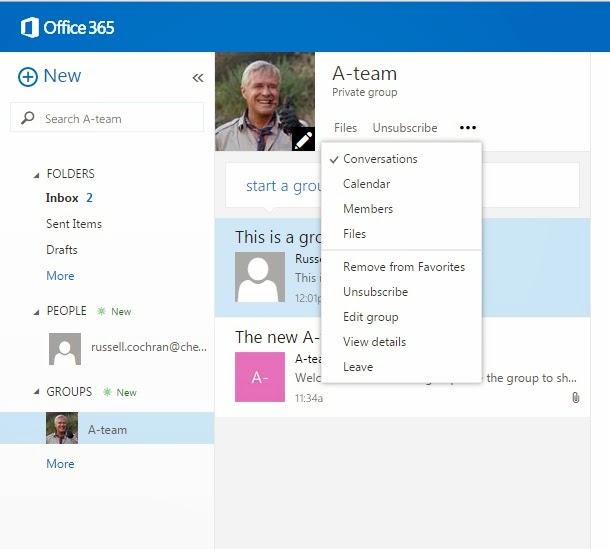The height and width of the screenshot is (549, 610).
Task: Click the Search A-team field
Action: click(107, 118)
